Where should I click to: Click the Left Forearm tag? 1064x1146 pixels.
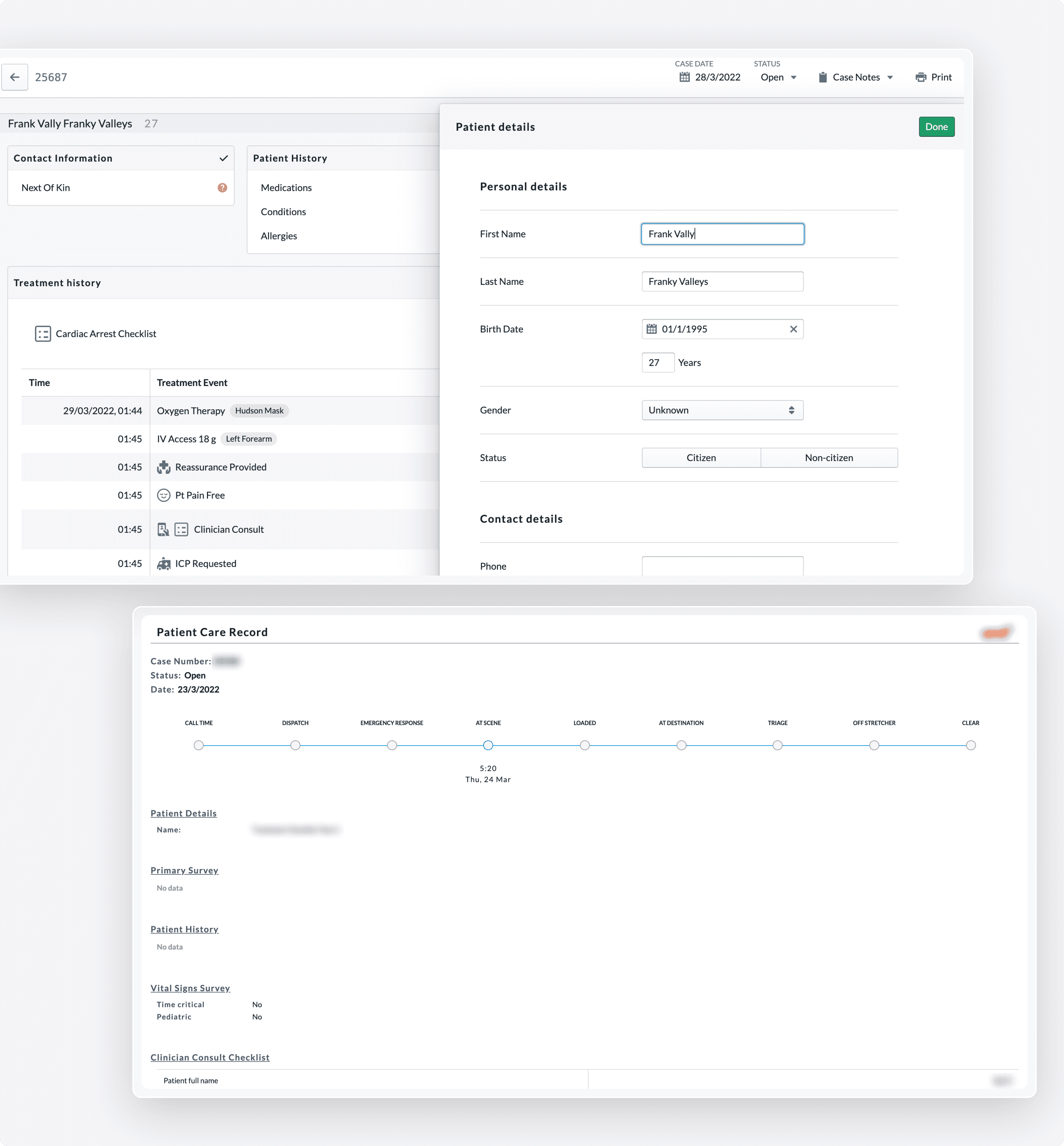tap(249, 439)
